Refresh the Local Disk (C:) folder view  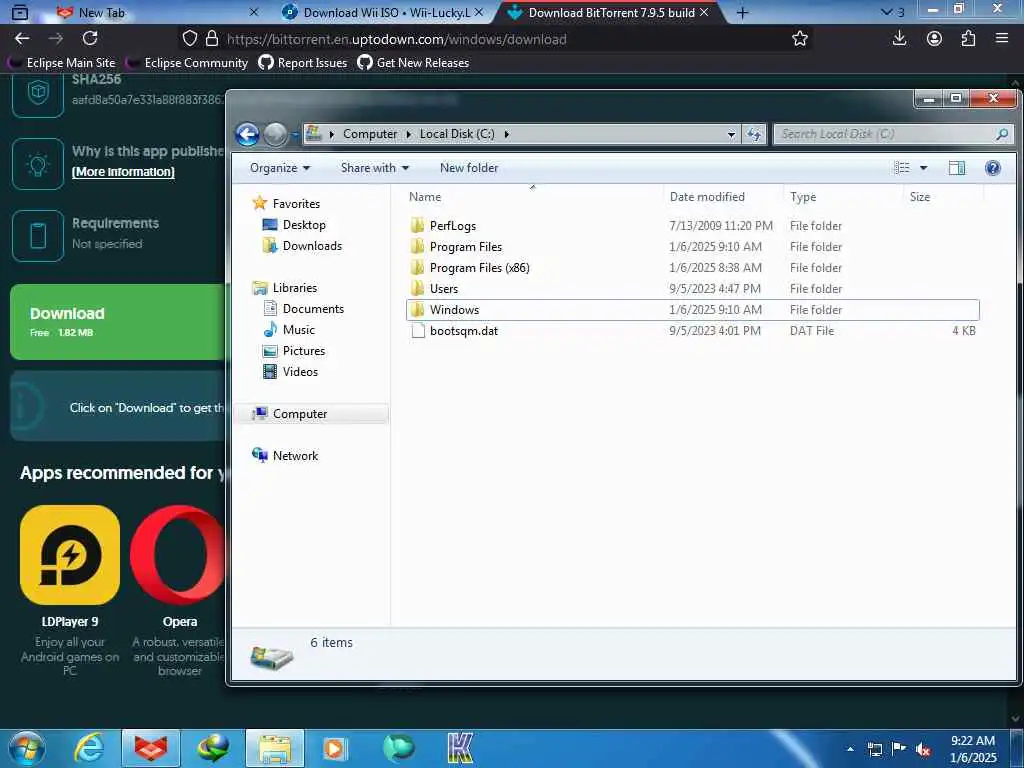(754, 134)
